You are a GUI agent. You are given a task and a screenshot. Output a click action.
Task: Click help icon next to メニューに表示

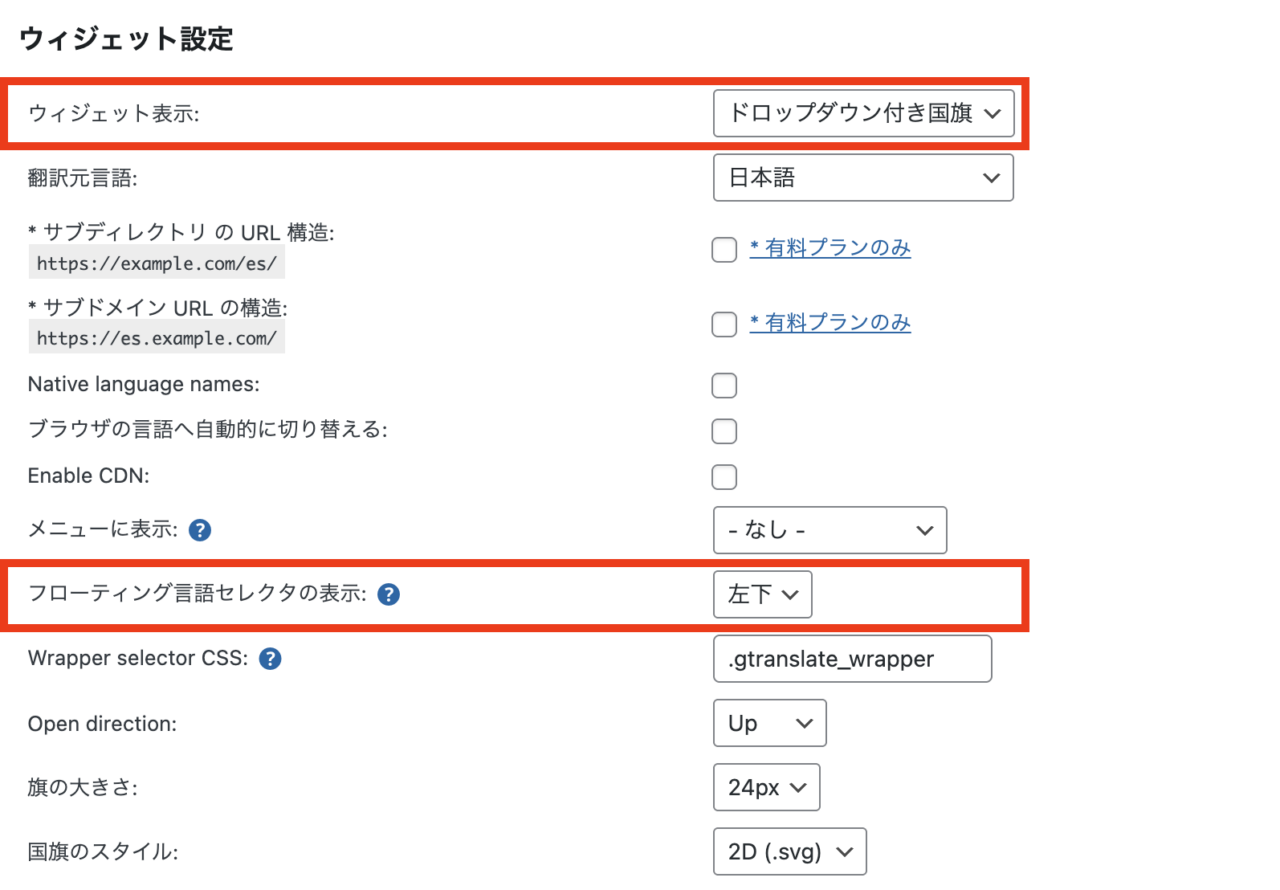click(x=200, y=530)
